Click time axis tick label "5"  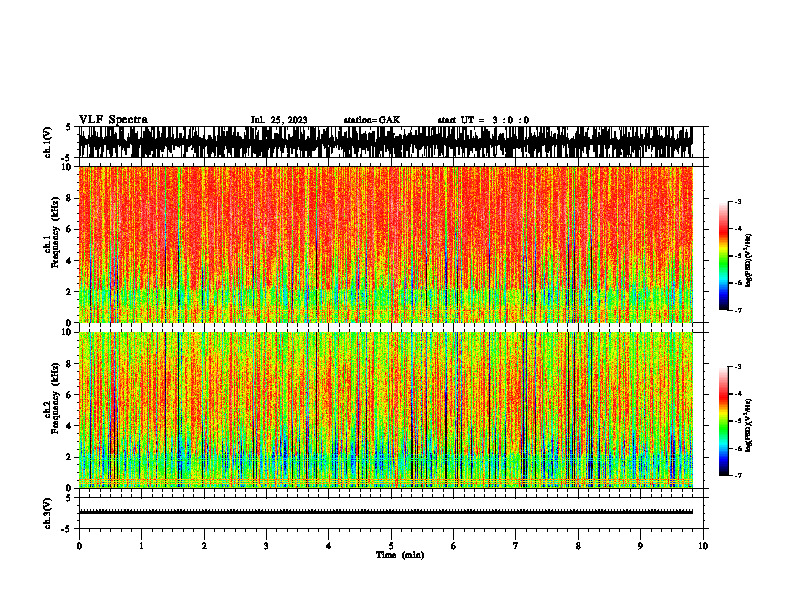click(x=391, y=546)
